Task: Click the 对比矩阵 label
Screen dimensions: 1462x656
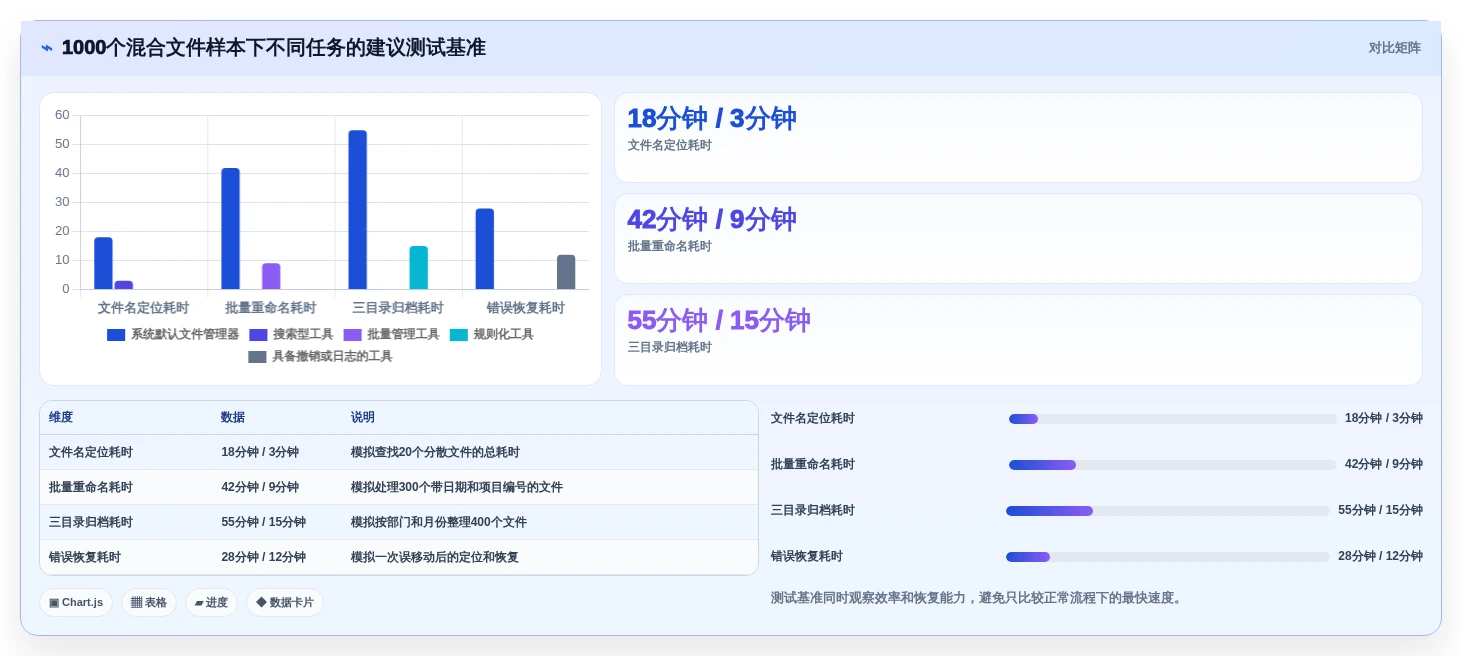Action: click(1394, 48)
